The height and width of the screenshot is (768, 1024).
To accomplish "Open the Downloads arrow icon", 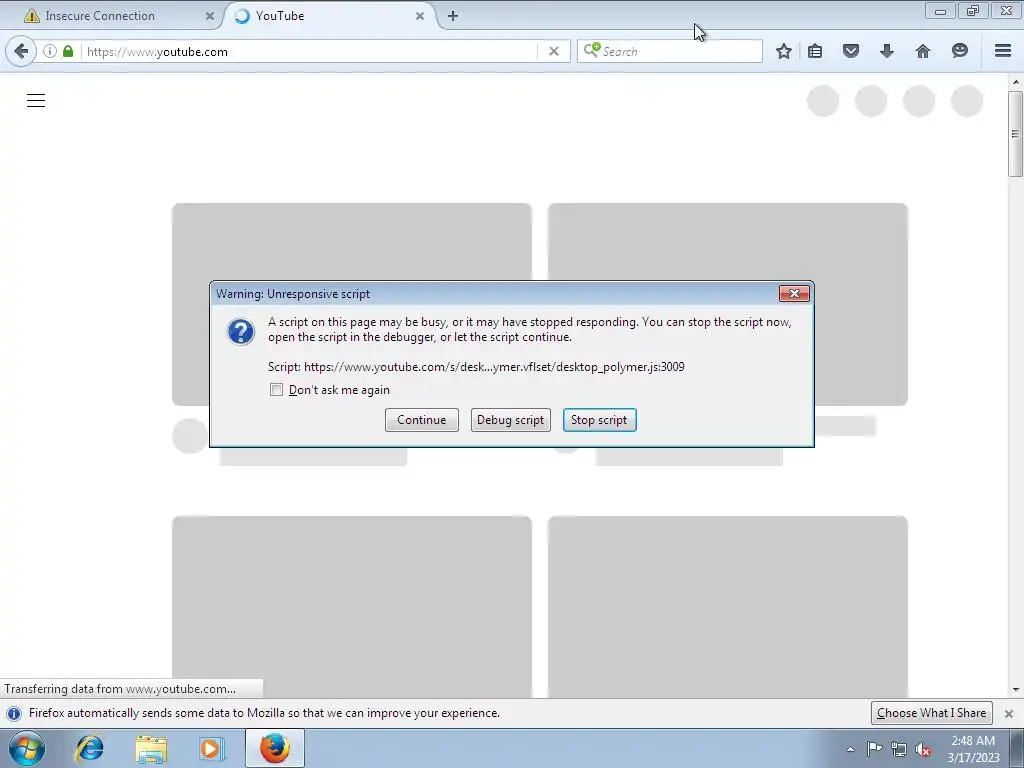I will click(x=886, y=51).
